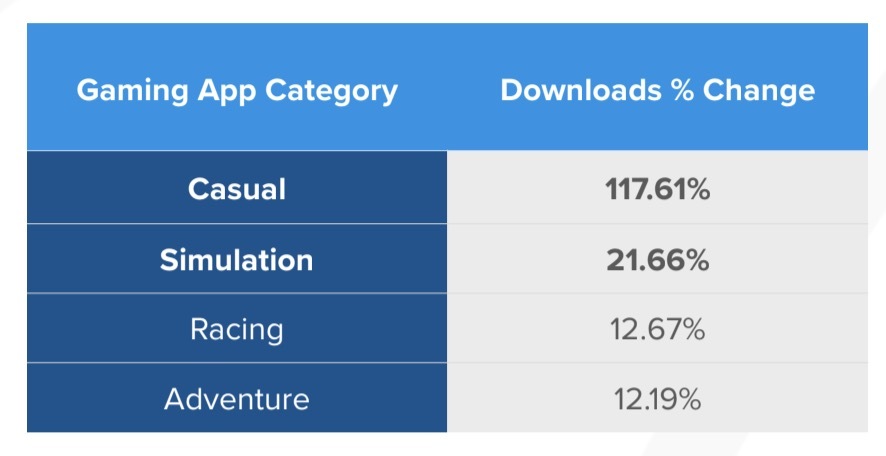Click the percent sign after 12.19
Screen dimensions: 886x456
690,399
